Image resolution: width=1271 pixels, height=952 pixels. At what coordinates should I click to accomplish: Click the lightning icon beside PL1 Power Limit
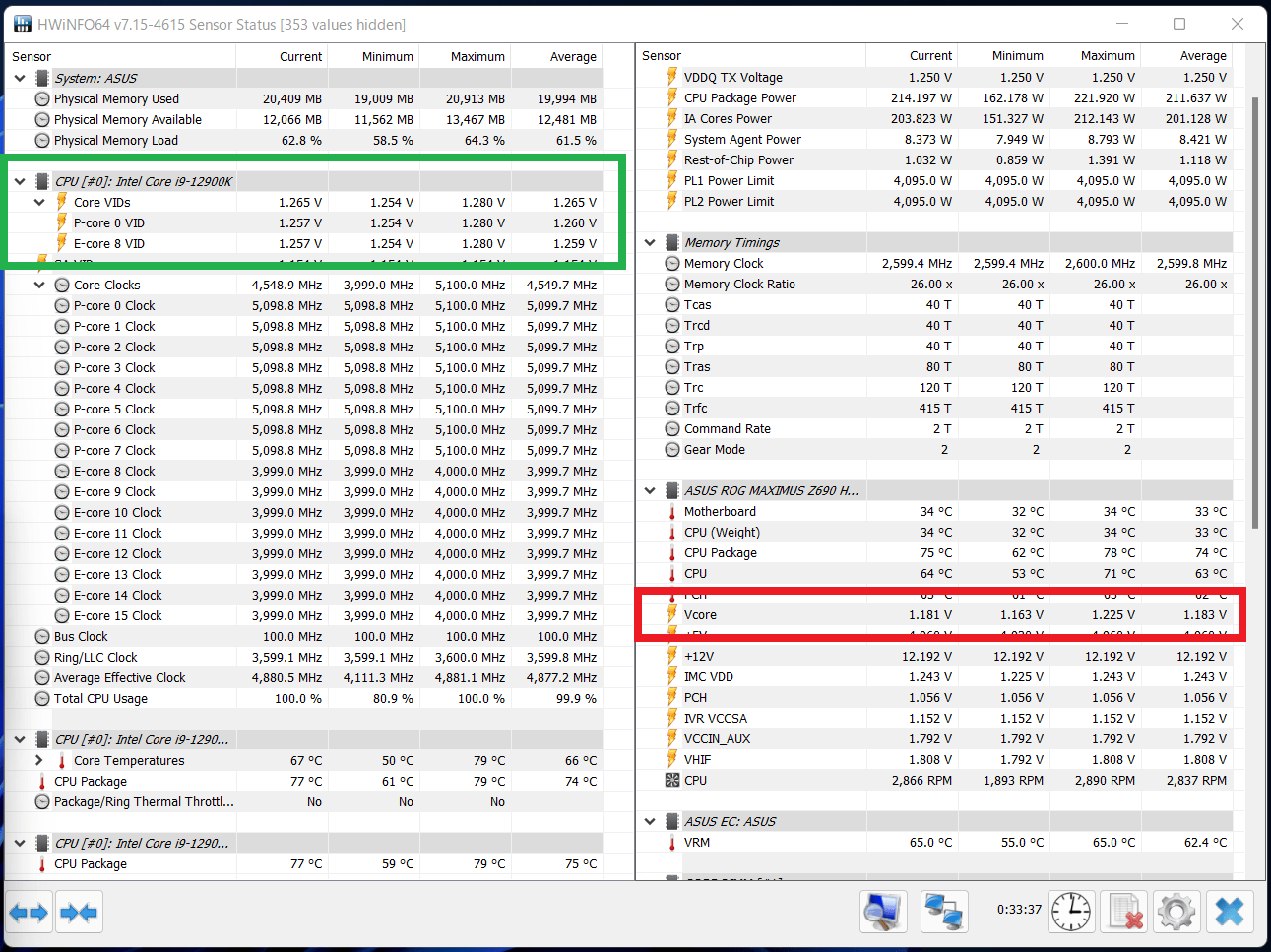(672, 180)
